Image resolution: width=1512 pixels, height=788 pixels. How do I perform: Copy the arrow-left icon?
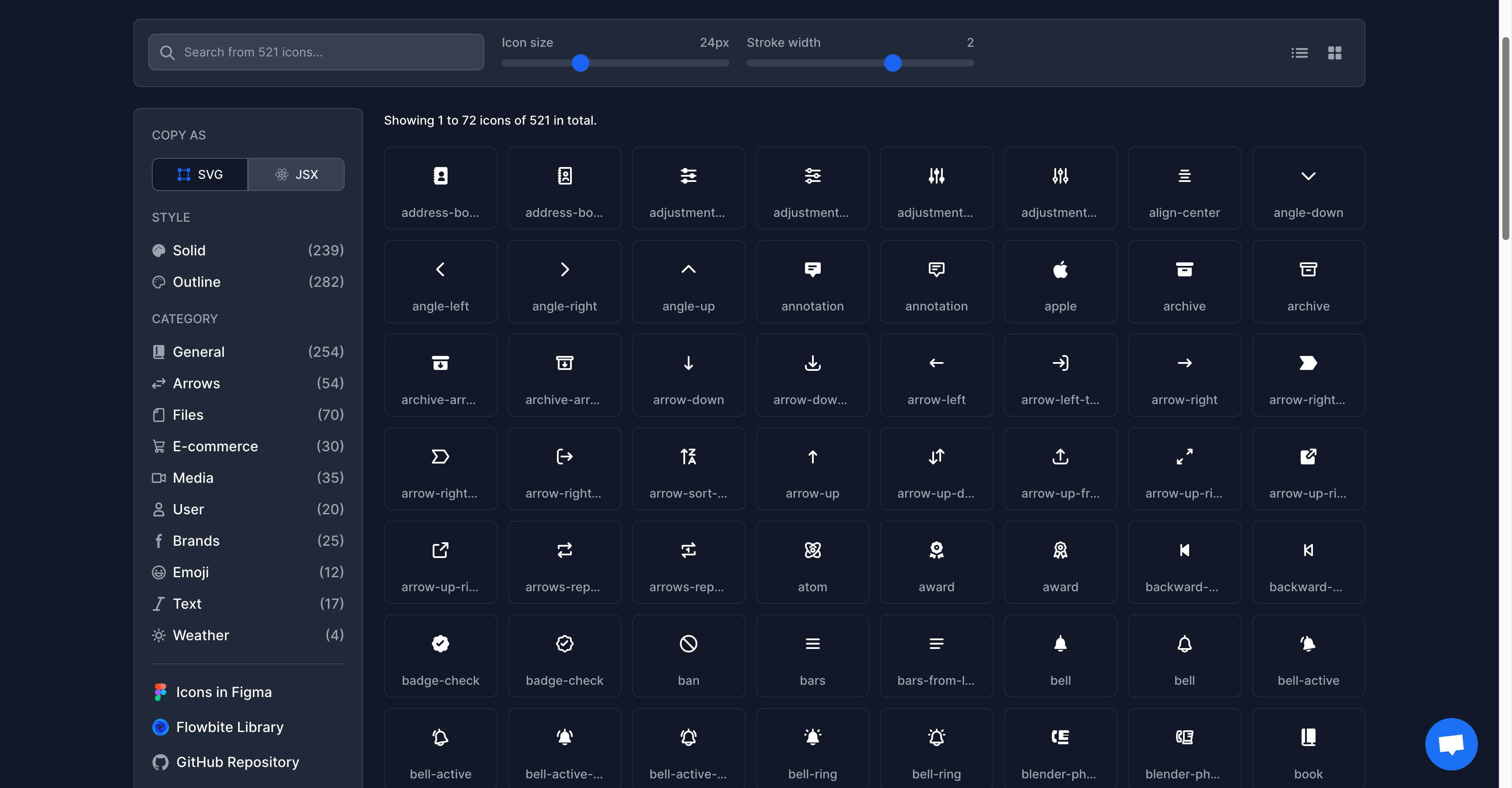(936, 375)
